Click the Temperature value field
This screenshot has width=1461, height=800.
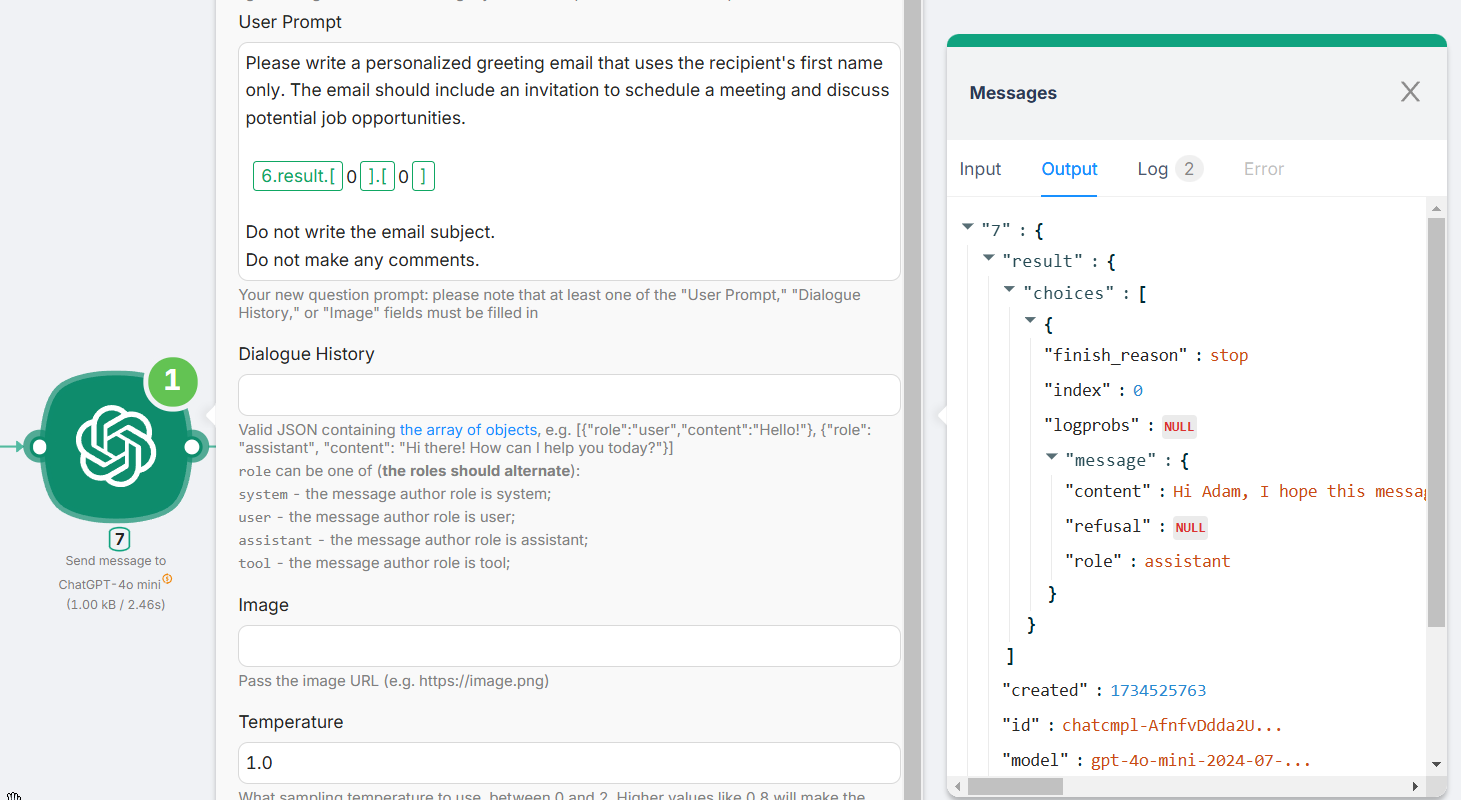click(568, 763)
